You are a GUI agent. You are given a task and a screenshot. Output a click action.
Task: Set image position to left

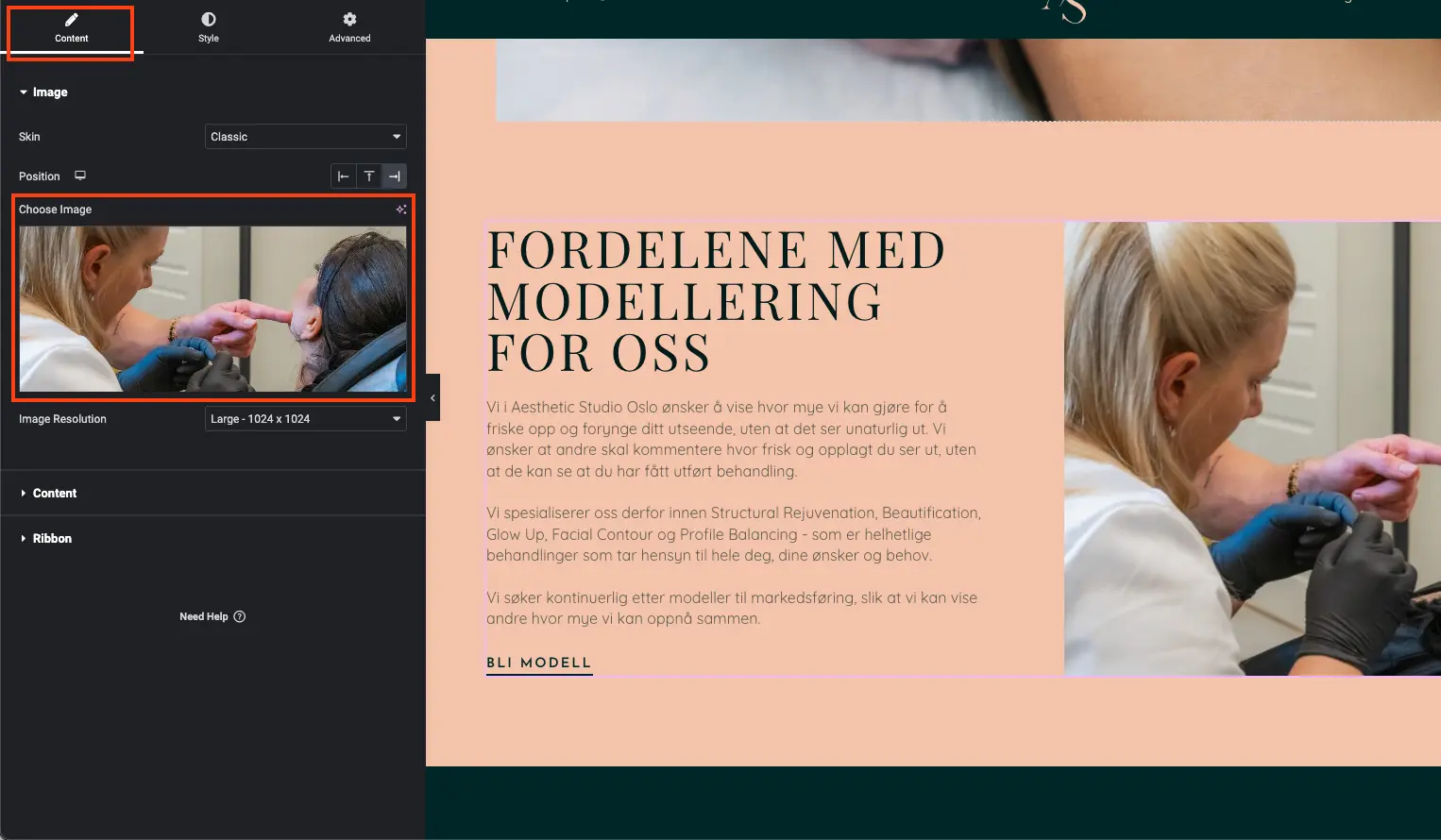point(344,176)
